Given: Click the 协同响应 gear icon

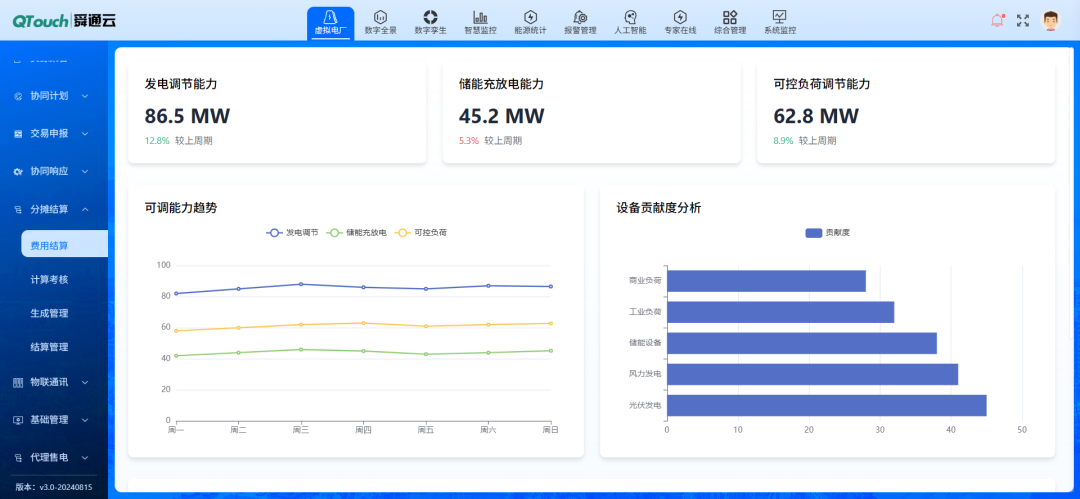Looking at the screenshot, I should [19, 171].
